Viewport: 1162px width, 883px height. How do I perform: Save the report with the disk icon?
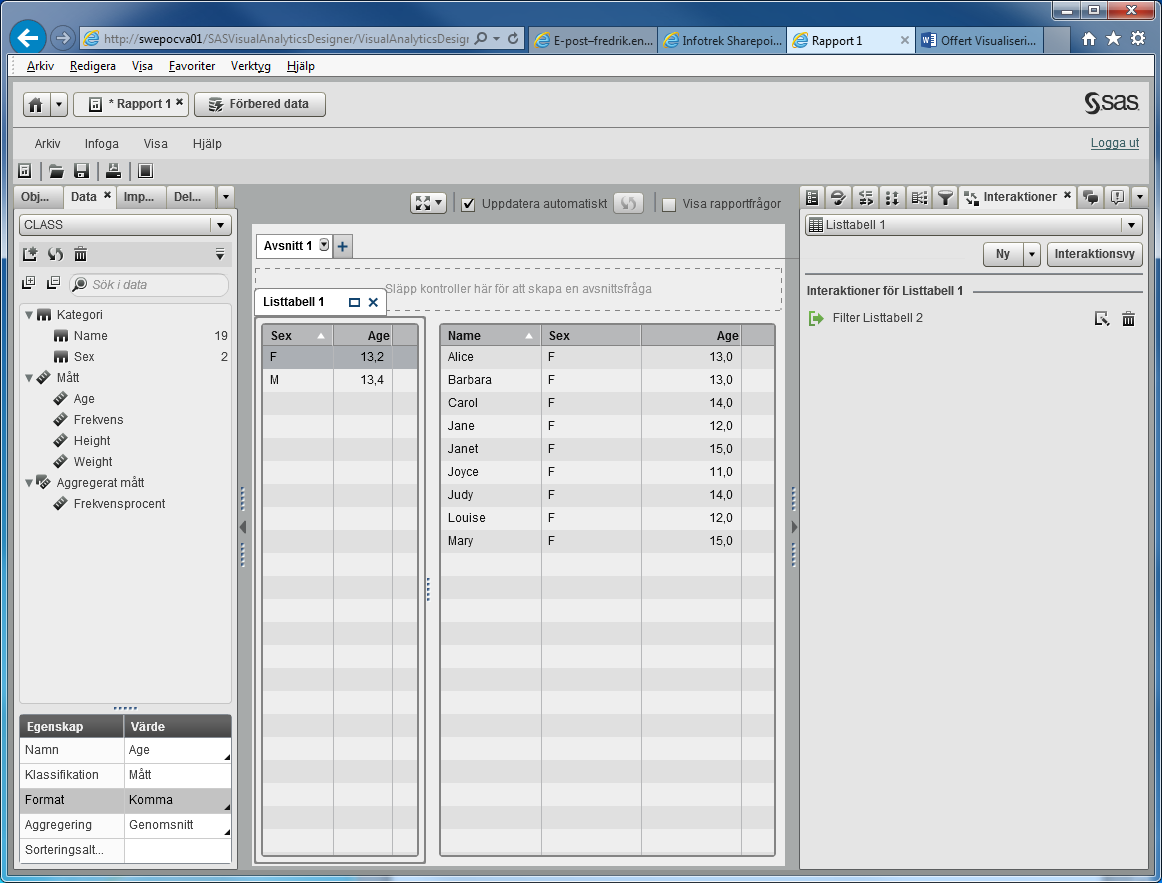pyautogui.click(x=81, y=171)
